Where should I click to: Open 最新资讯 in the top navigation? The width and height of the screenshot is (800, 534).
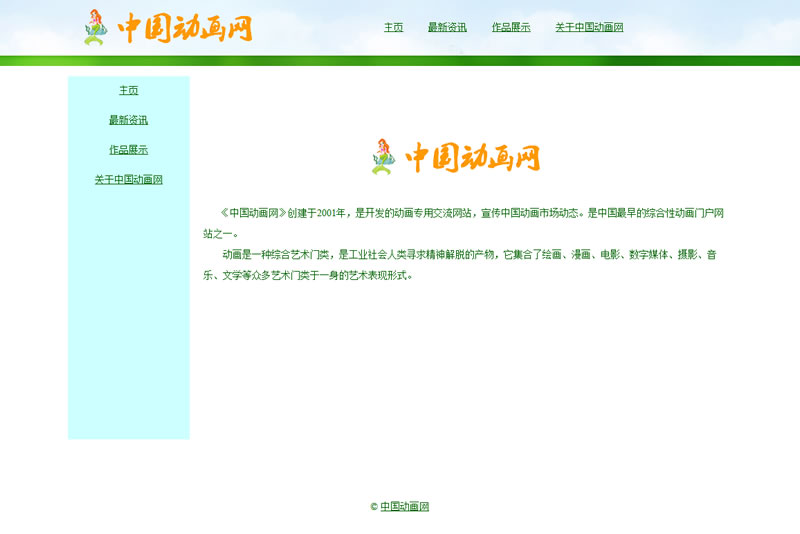coord(447,28)
